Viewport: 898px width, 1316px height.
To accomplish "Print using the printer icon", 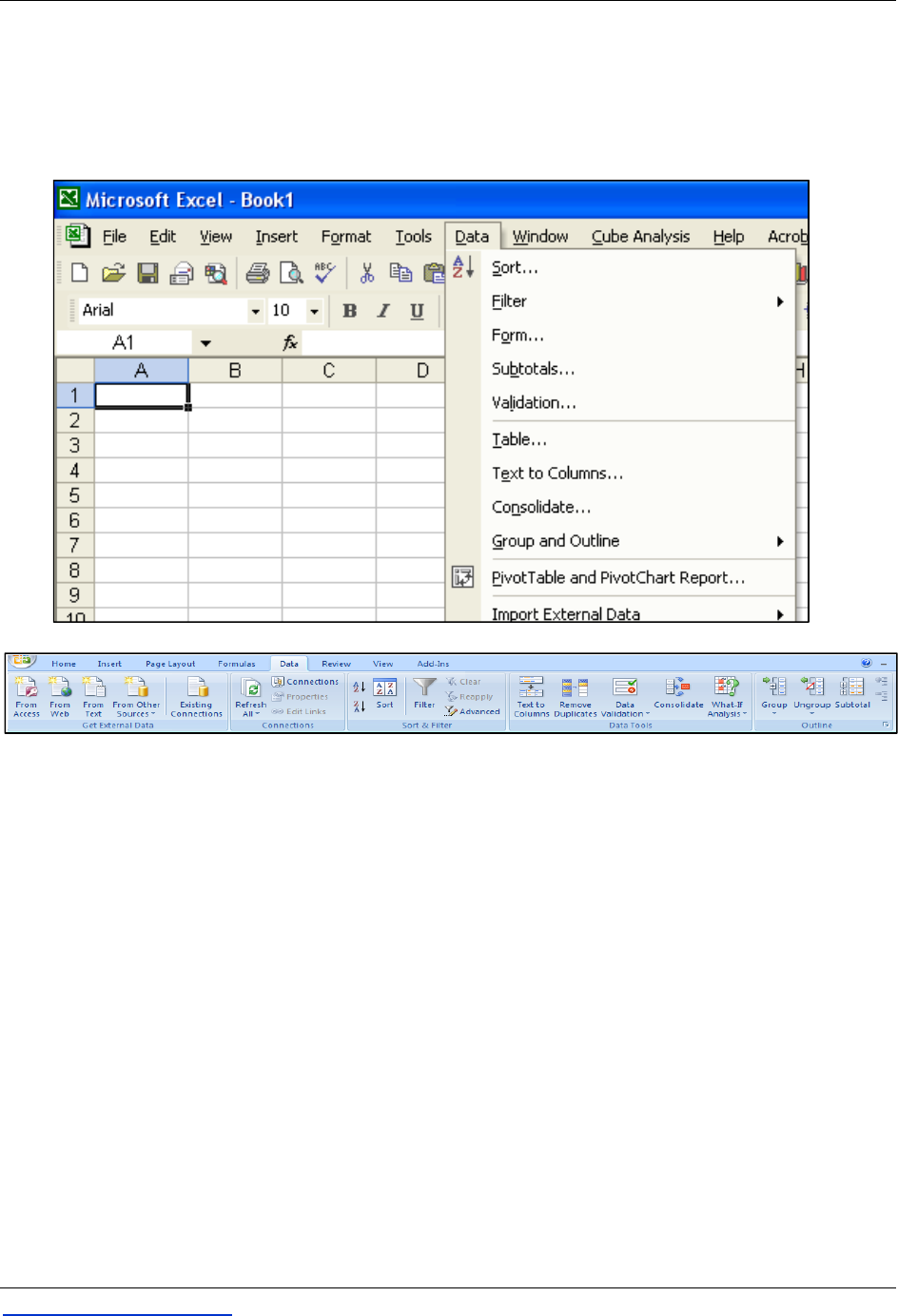I will coord(258,274).
